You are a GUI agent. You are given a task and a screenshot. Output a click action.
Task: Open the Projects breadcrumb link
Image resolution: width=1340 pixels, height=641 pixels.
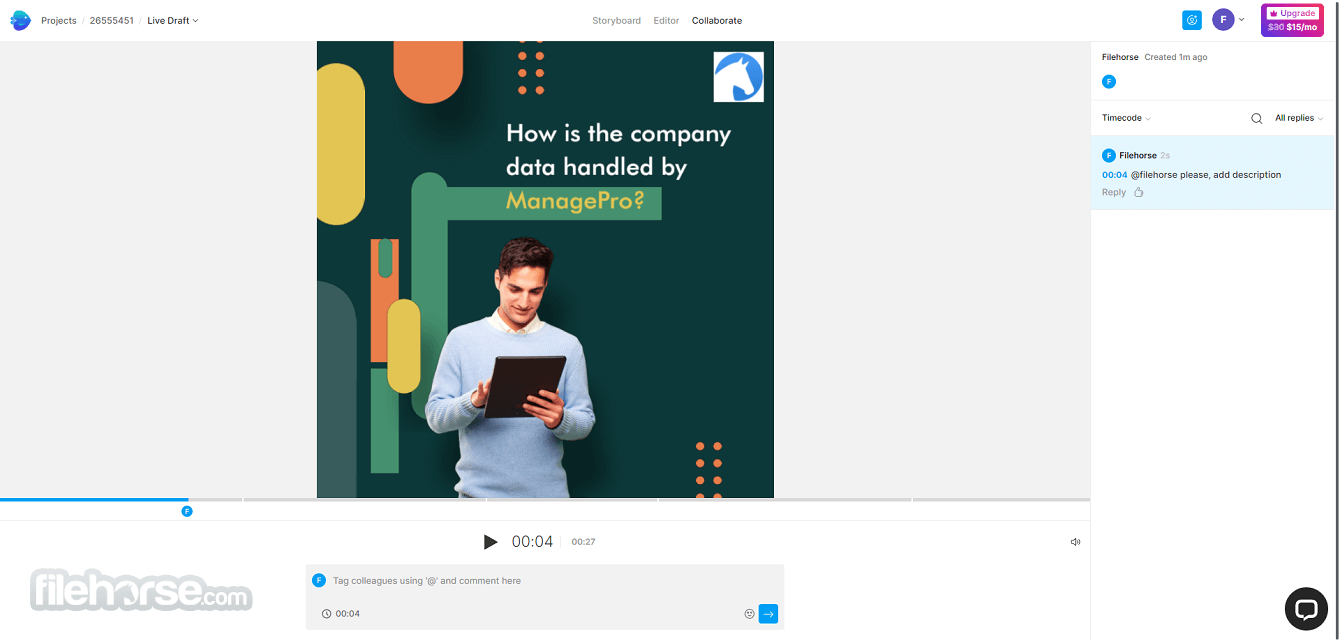[59, 21]
